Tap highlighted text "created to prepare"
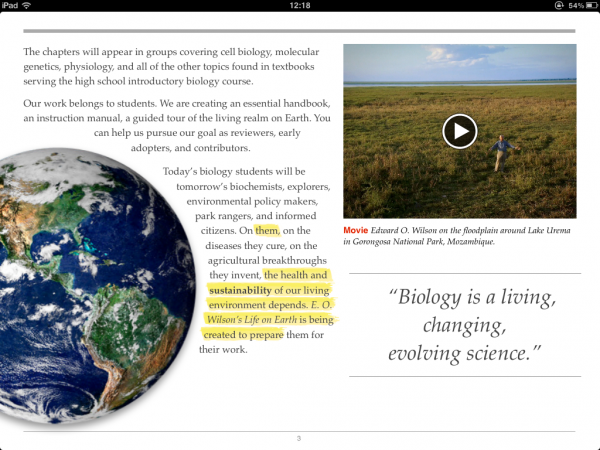 tap(246, 335)
